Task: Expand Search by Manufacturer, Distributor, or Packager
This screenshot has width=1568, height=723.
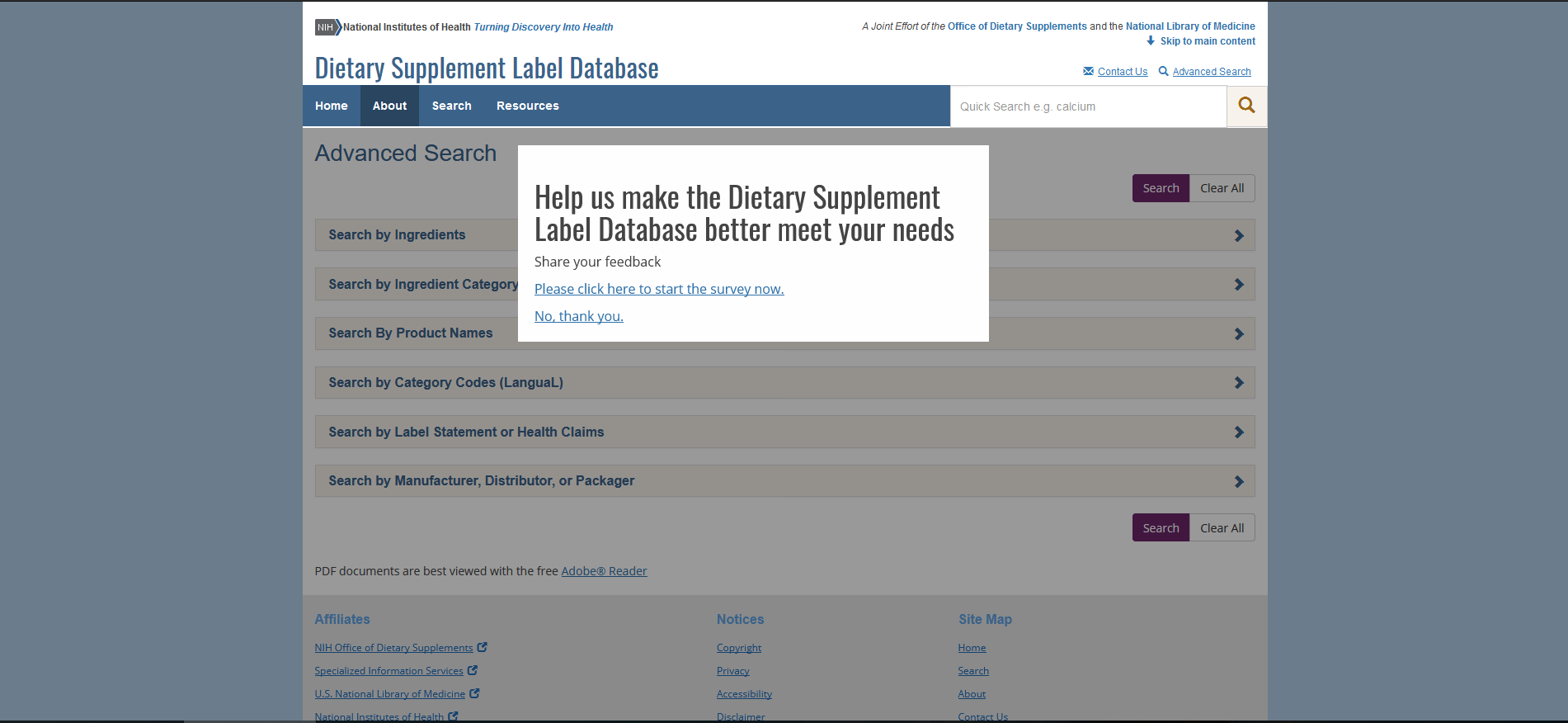Action: tap(1238, 481)
